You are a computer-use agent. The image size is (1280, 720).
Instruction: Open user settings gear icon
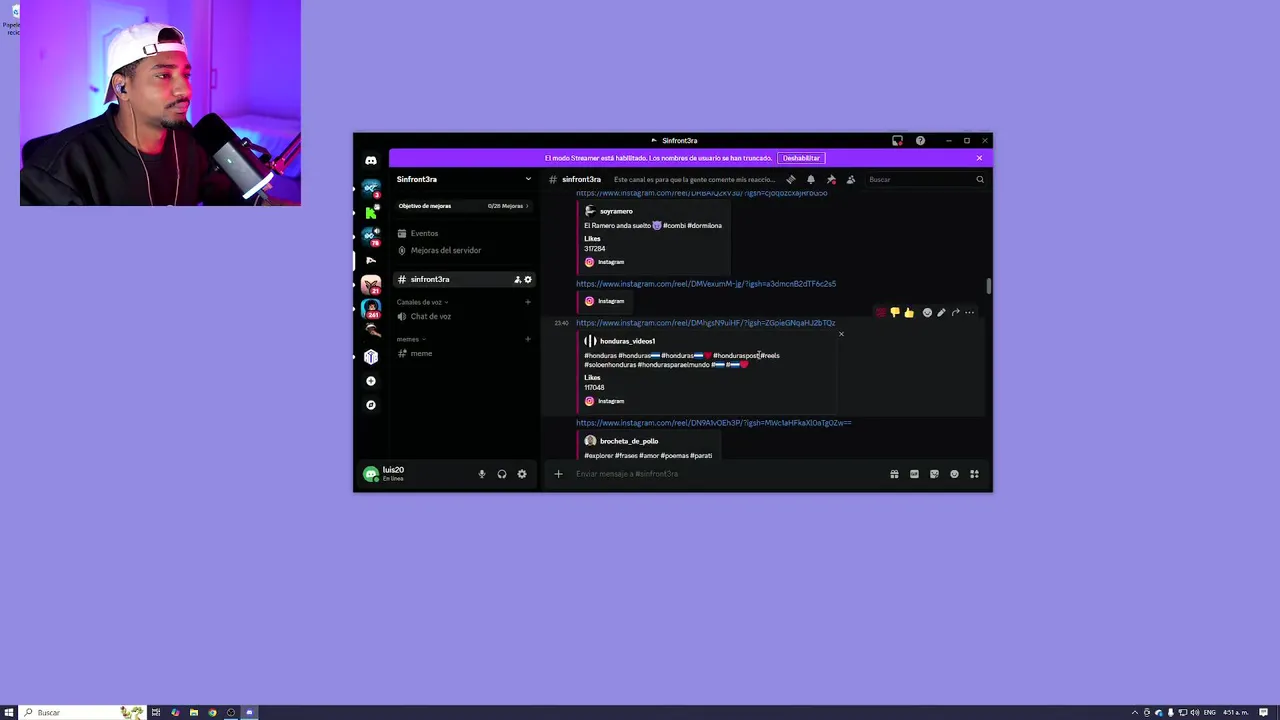pyautogui.click(x=522, y=474)
